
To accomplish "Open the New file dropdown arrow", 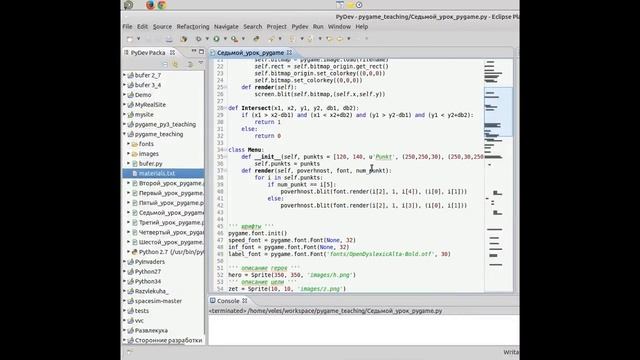I will point(138,39).
